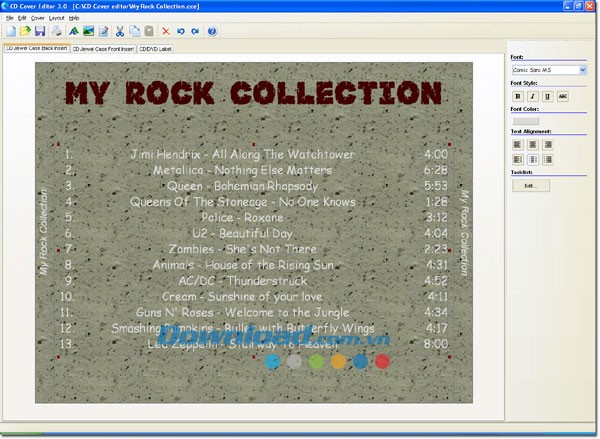Toggle strikethrough ABC font style
600x439 pixels.
click(562, 96)
